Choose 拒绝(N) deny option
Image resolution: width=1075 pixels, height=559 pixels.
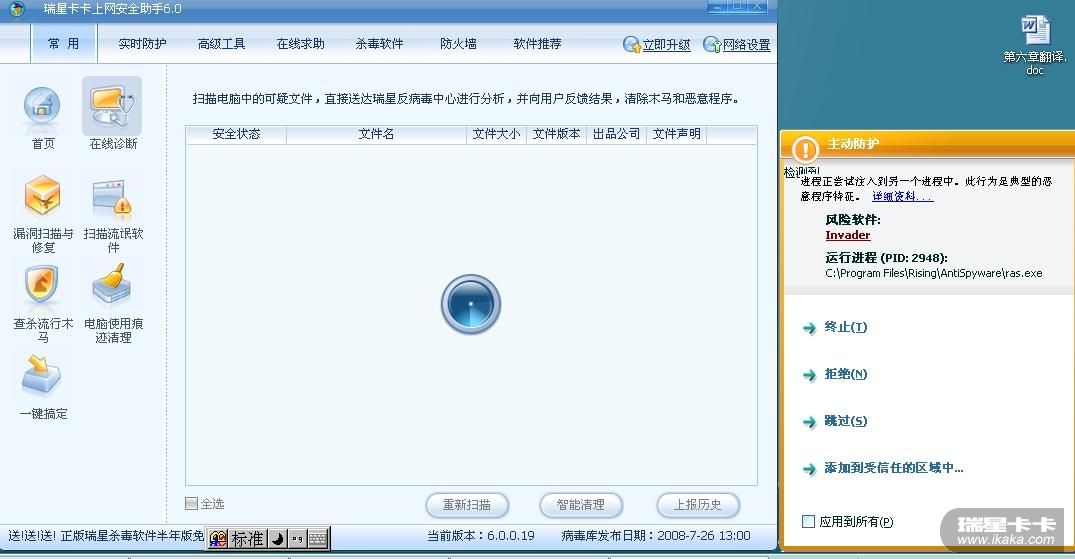845,374
